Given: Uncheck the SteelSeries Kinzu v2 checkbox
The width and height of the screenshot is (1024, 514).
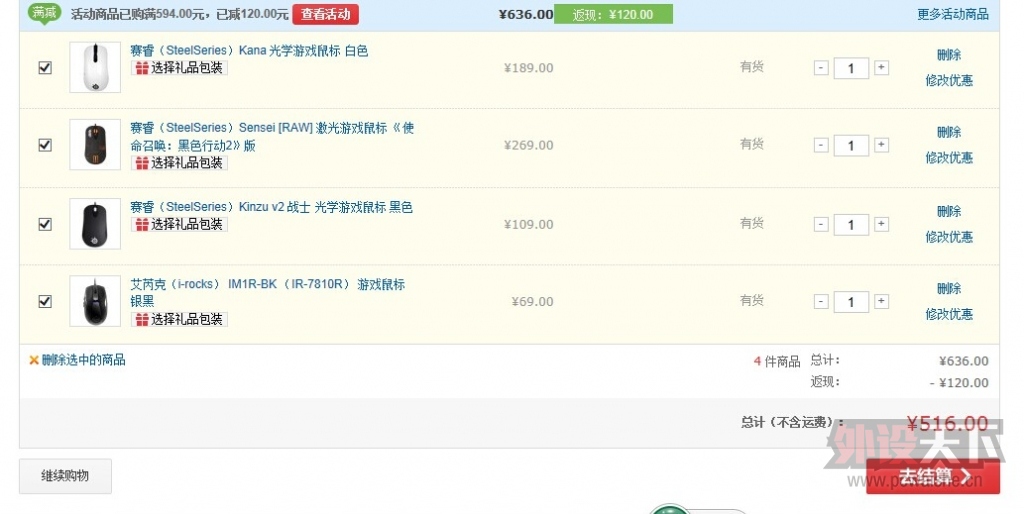Looking at the screenshot, I should click(x=45, y=224).
